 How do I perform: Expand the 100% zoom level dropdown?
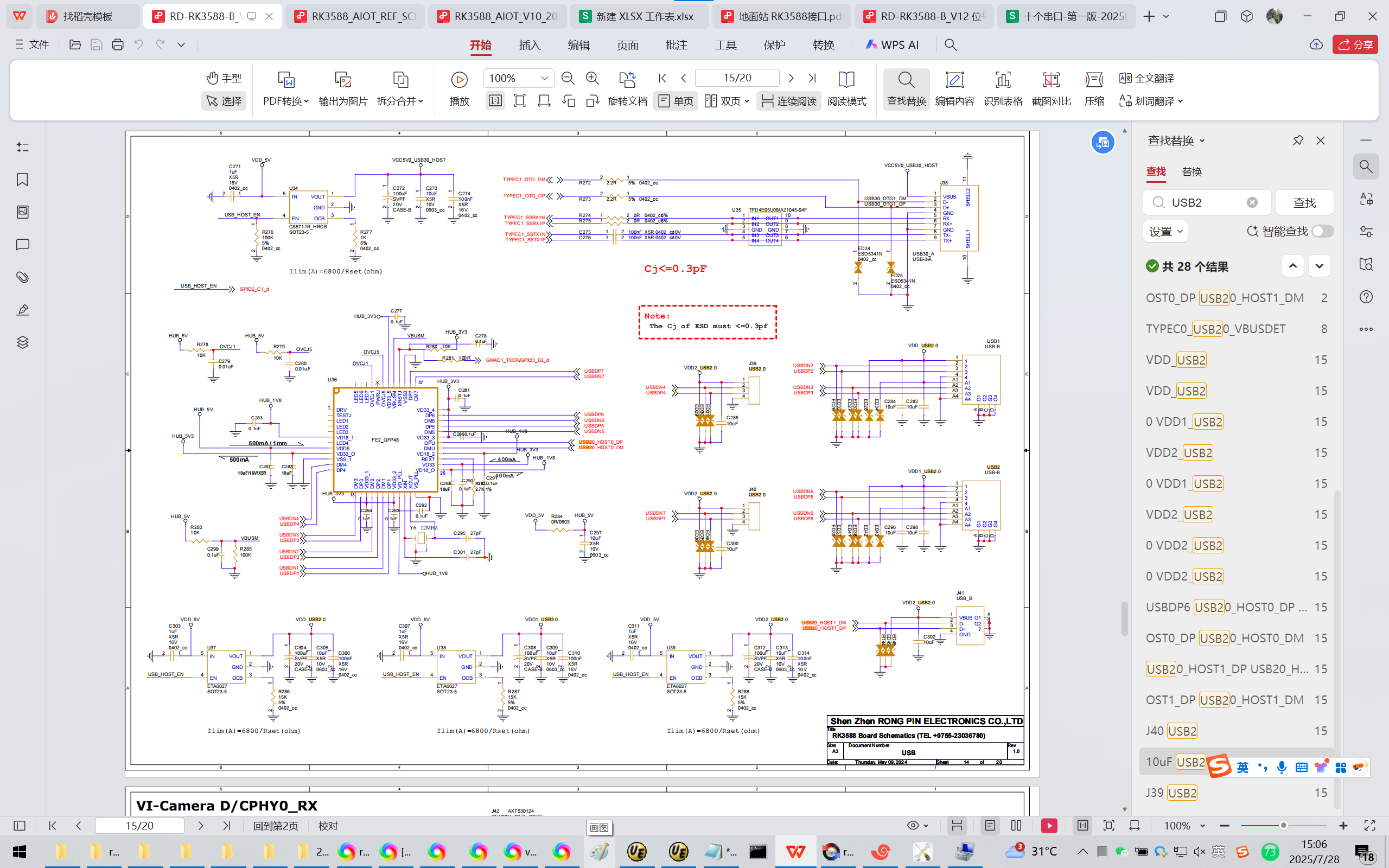(x=544, y=78)
